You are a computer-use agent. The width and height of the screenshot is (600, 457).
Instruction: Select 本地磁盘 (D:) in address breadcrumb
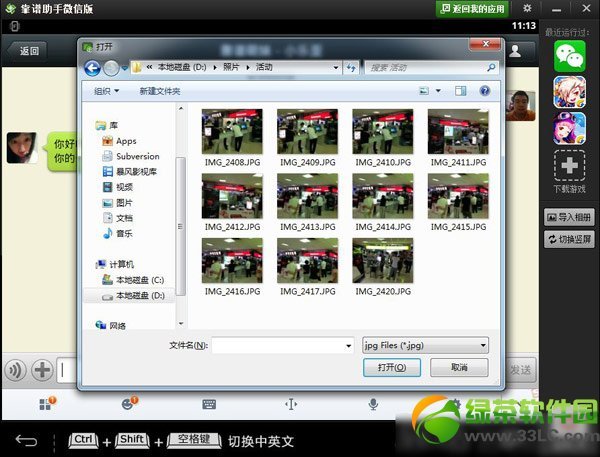[x=182, y=67]
